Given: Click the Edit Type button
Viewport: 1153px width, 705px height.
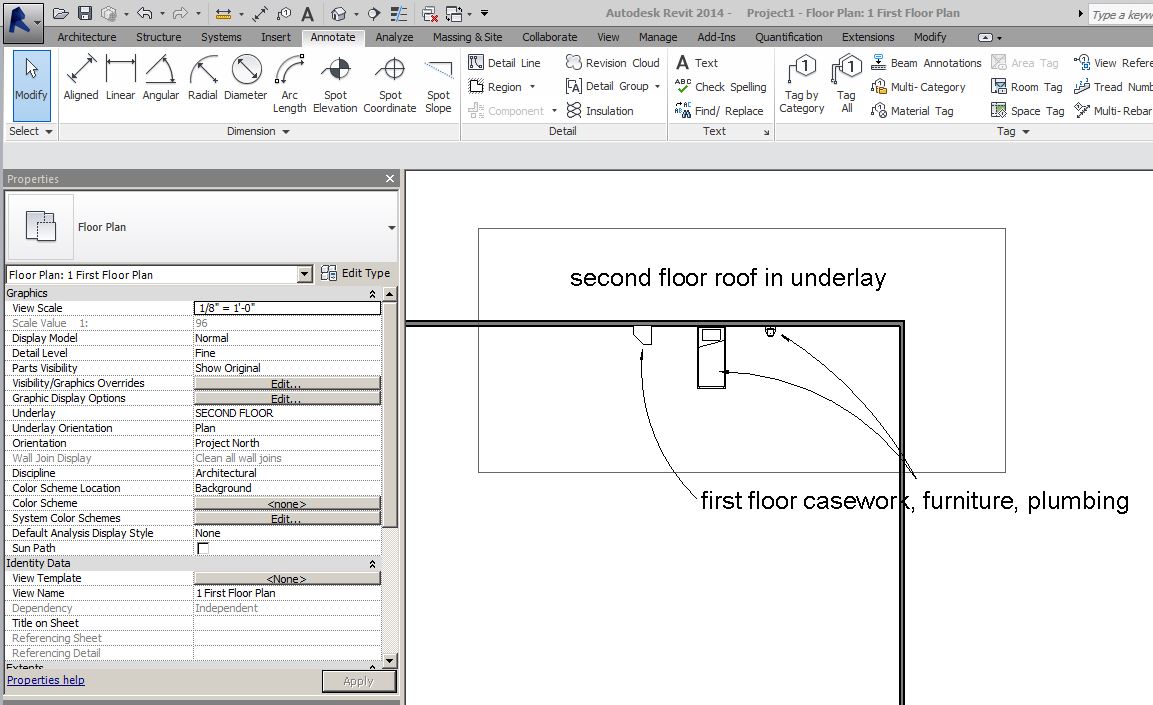Looking at the screenshot, I should tap(356, 273).
